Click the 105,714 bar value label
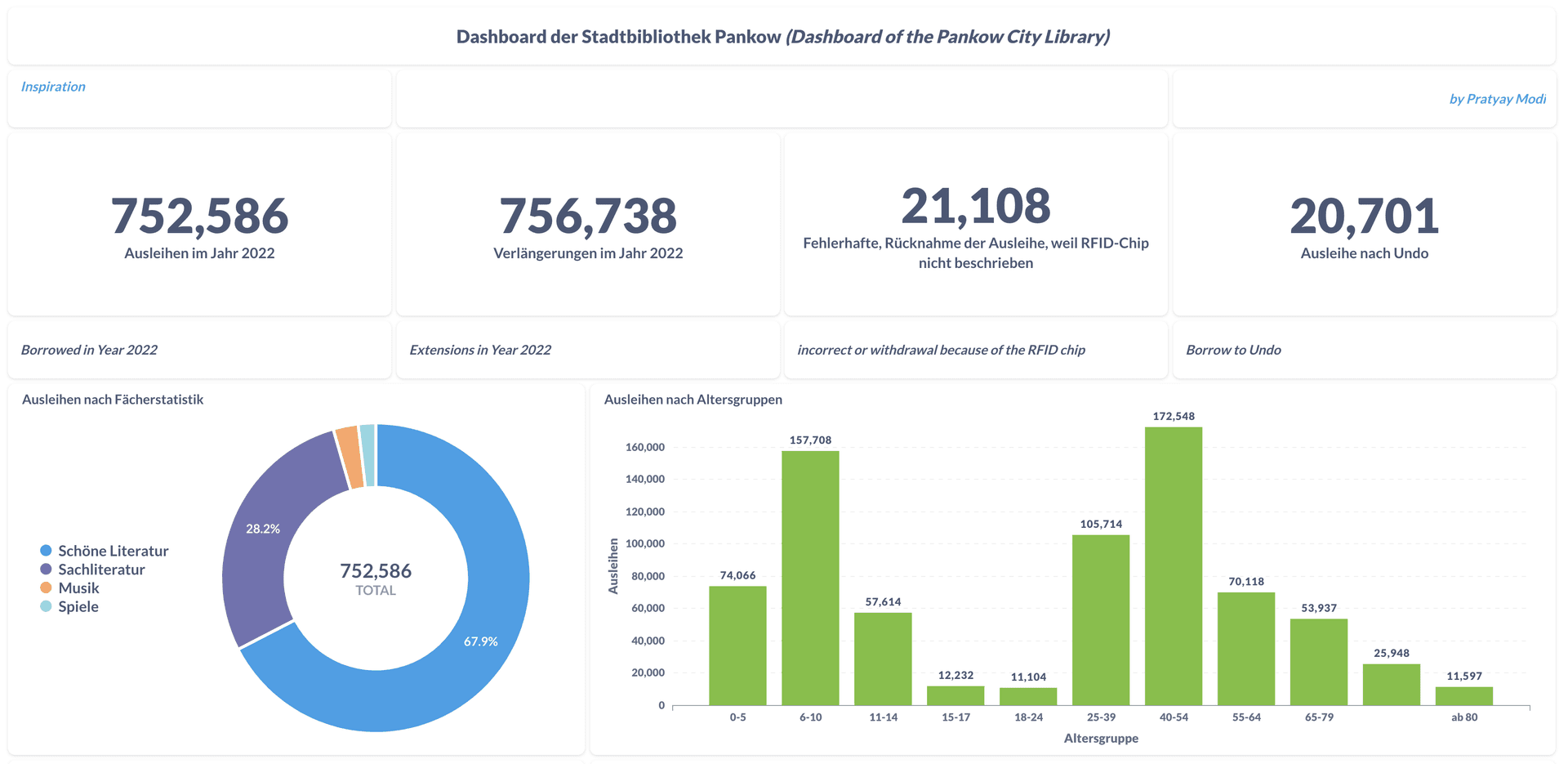Screen dimensions: 1568x764 (x=1101, y=524)
